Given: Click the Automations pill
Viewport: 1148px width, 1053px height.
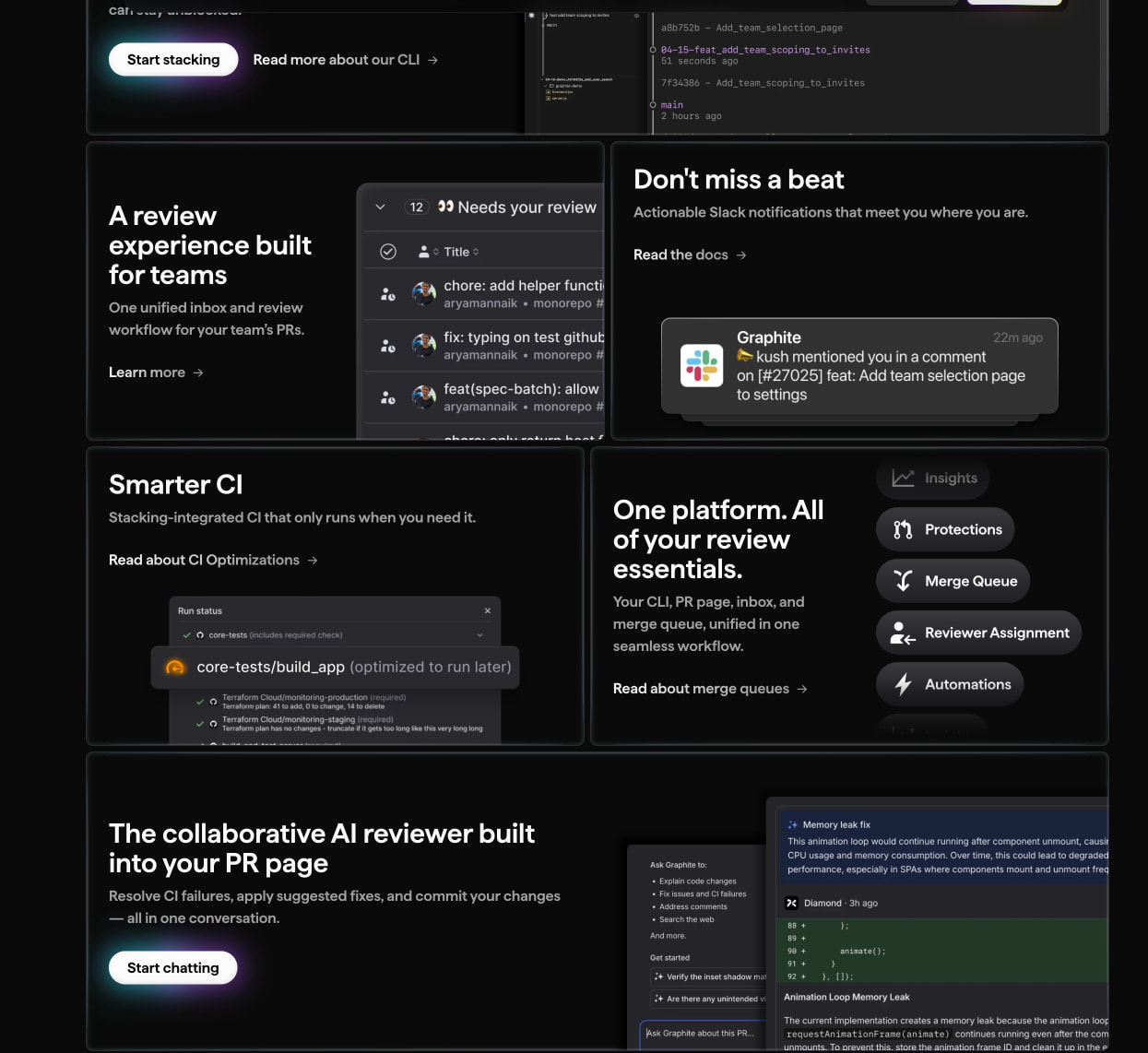Looking at the screenshot, I should [x=950, y=684].
